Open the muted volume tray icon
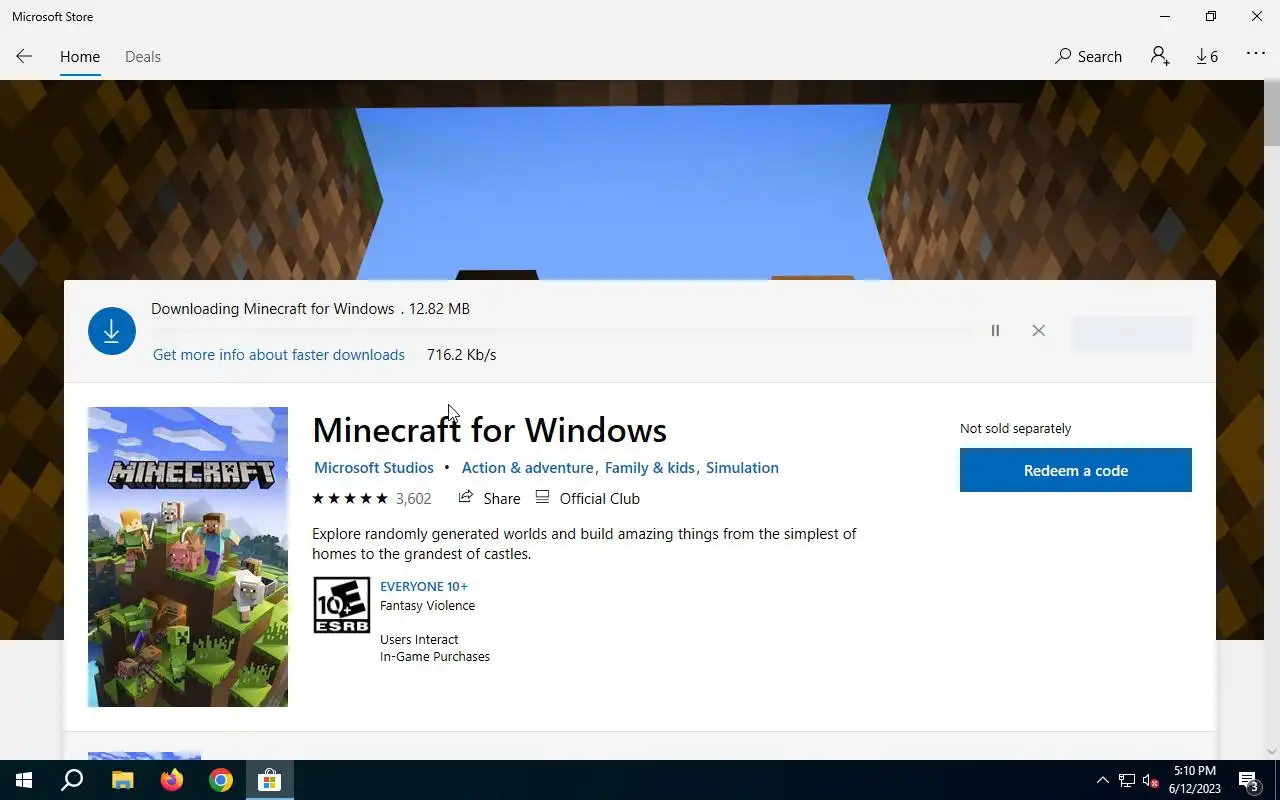The height and width of the screenshot is (800, 1280). 1150,780
